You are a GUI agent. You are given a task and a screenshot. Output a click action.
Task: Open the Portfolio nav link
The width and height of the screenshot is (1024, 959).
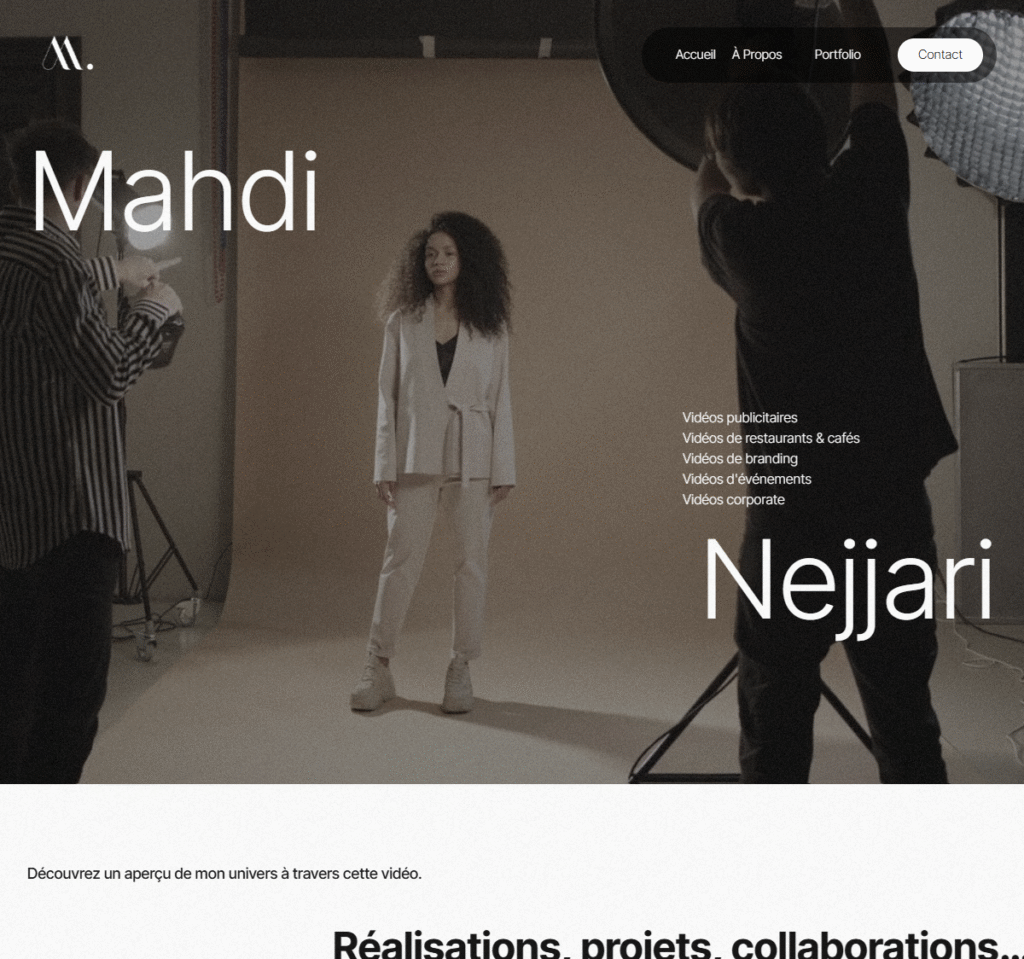[837, 55]
